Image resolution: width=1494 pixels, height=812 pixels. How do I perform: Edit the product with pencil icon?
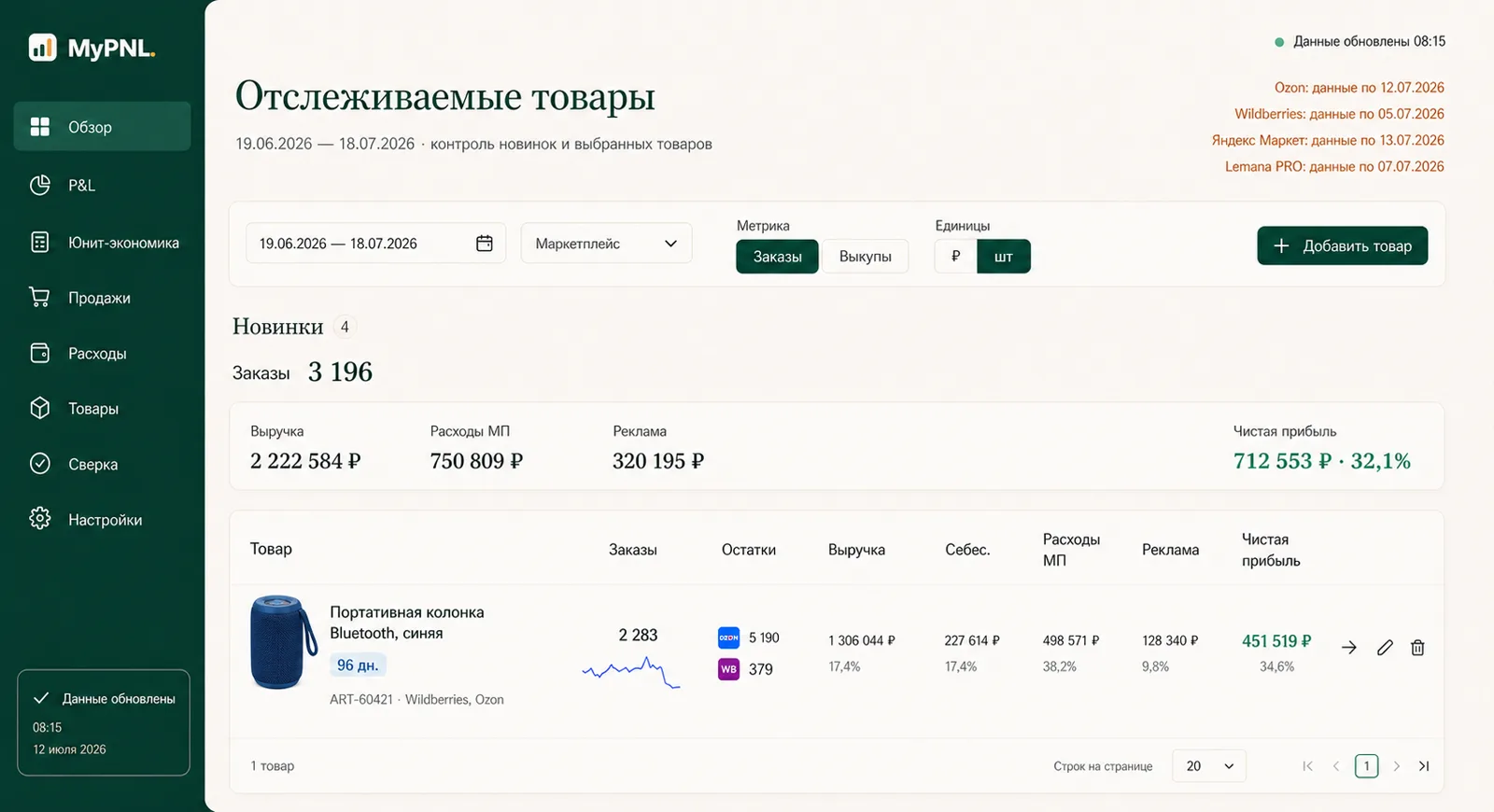(x=1385, y=647)
